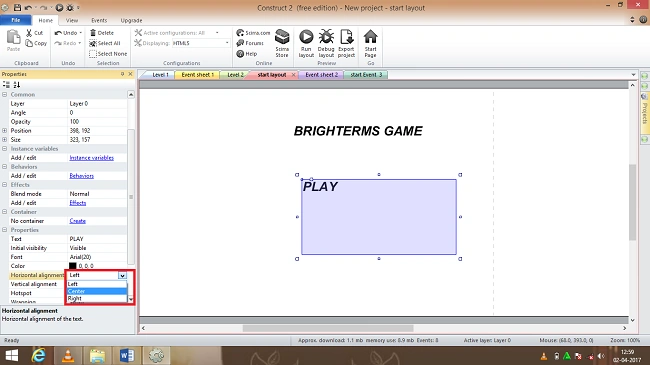
Task: Click the Select None tool
Action: coord(108,54)
